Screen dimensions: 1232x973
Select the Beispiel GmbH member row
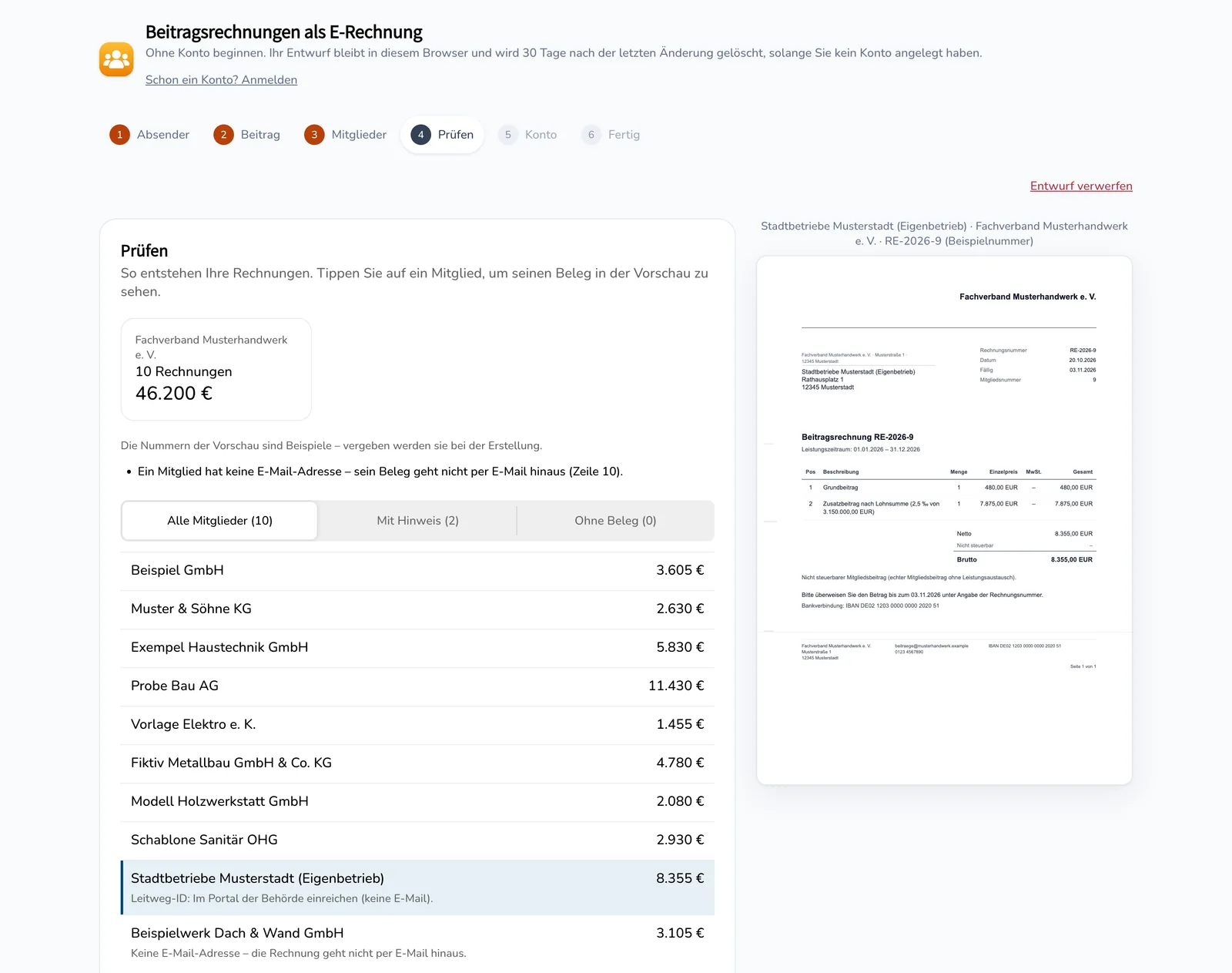pos(417,571)
